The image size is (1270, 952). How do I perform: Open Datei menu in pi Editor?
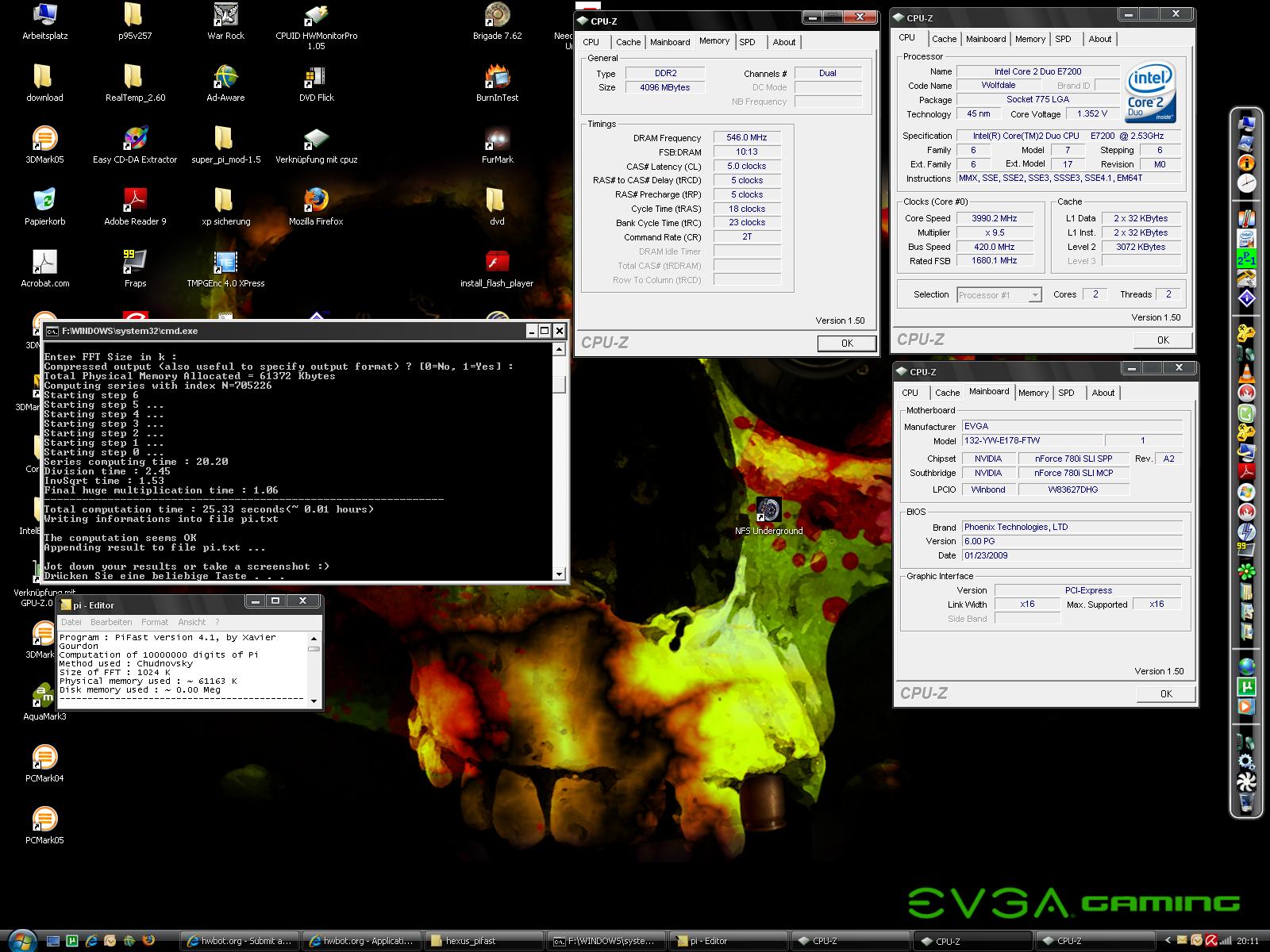[x=71, y=622]
